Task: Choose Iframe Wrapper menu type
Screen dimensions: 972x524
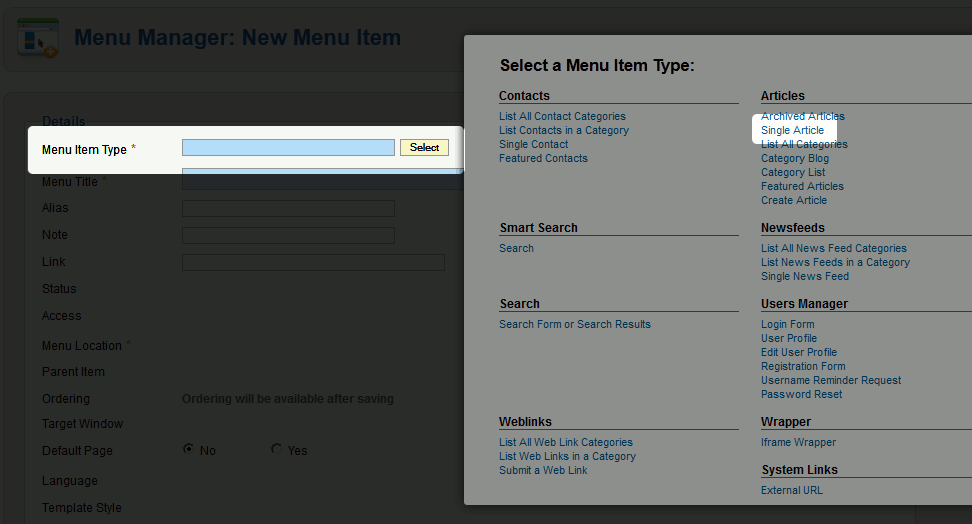Action: [798, 442]
